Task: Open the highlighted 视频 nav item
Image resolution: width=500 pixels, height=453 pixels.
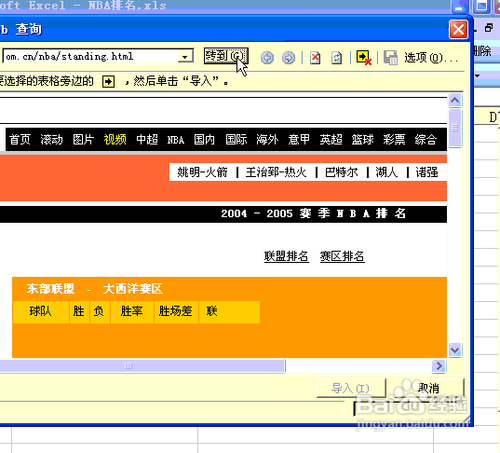Action: point(115,139)
